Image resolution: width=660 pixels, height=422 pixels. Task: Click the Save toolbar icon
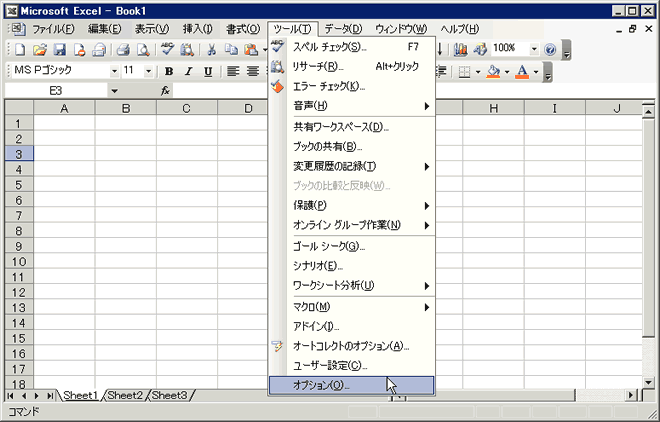[x=59, y=50]
